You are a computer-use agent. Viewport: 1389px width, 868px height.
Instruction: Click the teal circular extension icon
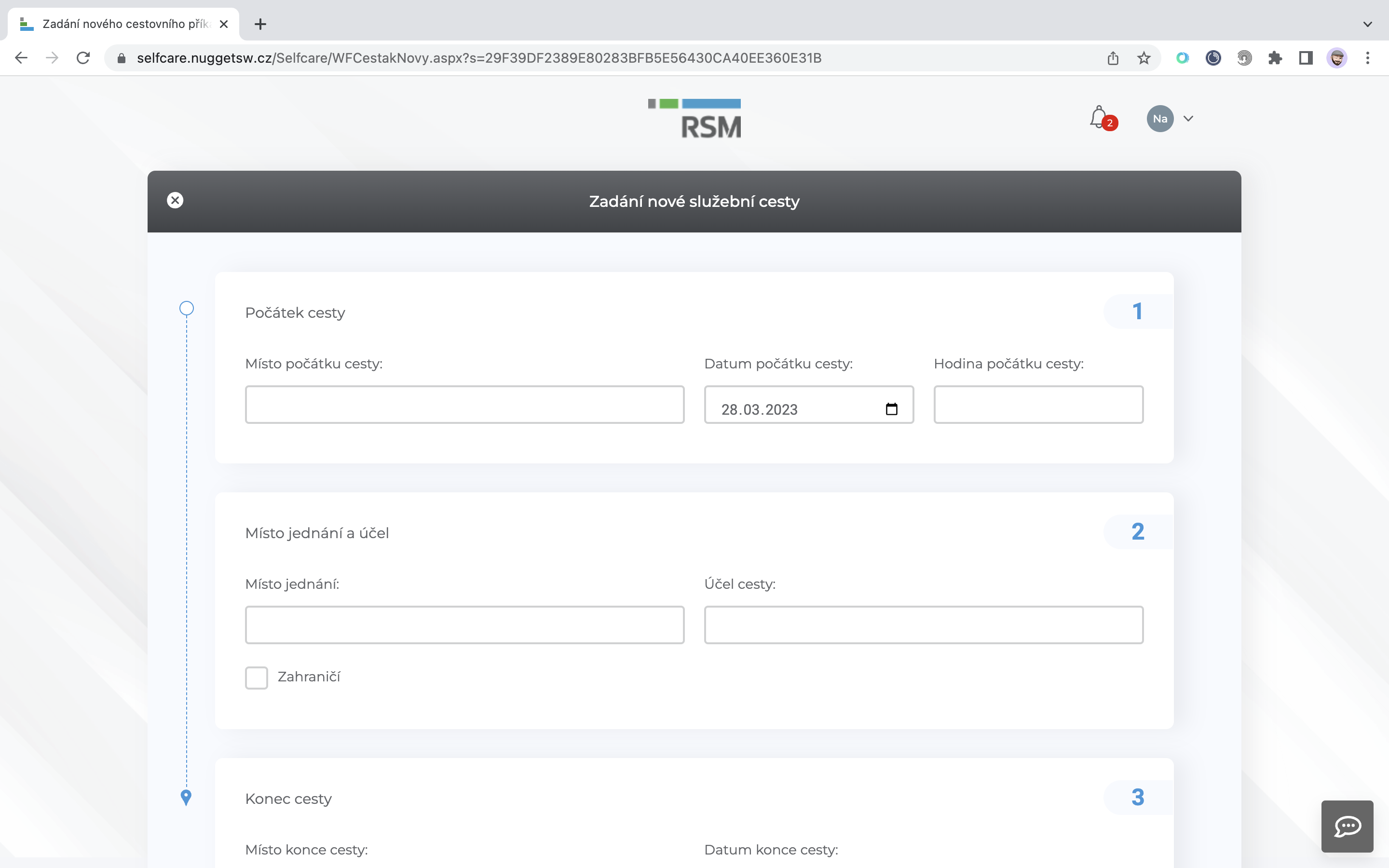[x=1183, y=58]
